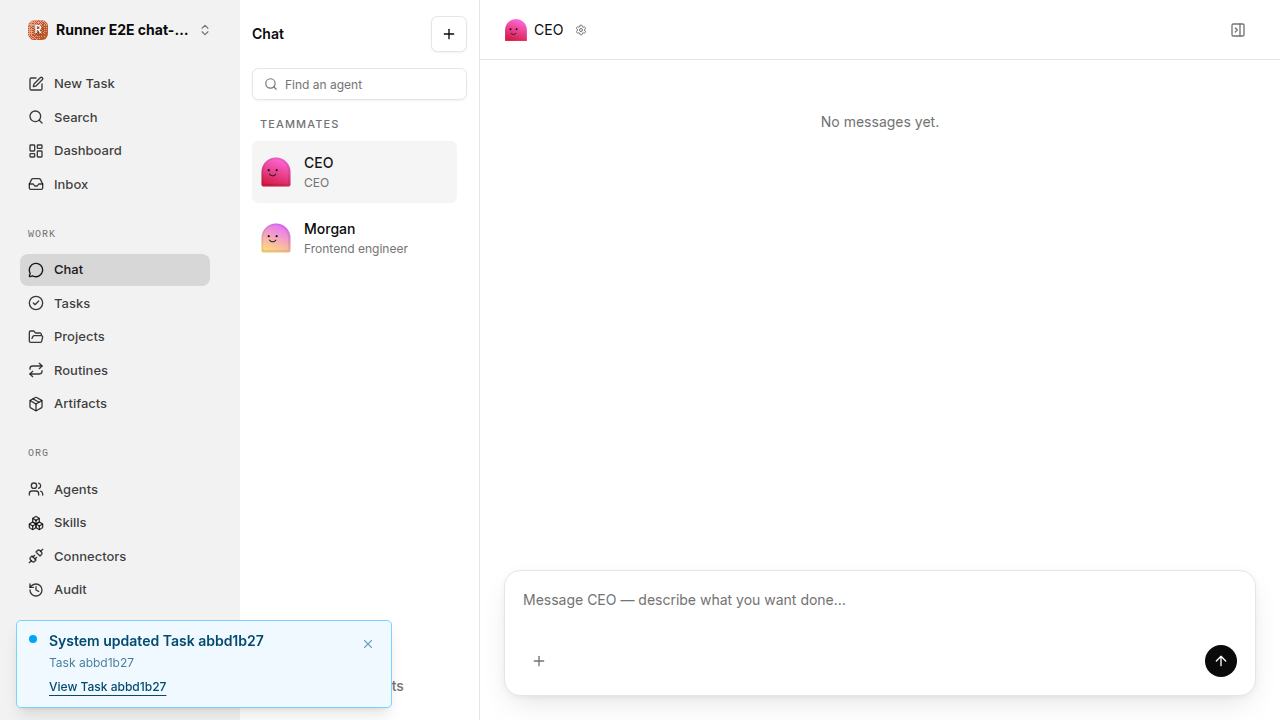Click the CEO avatar in chat header
The image size is (1280, 720).
pos(516,30)
